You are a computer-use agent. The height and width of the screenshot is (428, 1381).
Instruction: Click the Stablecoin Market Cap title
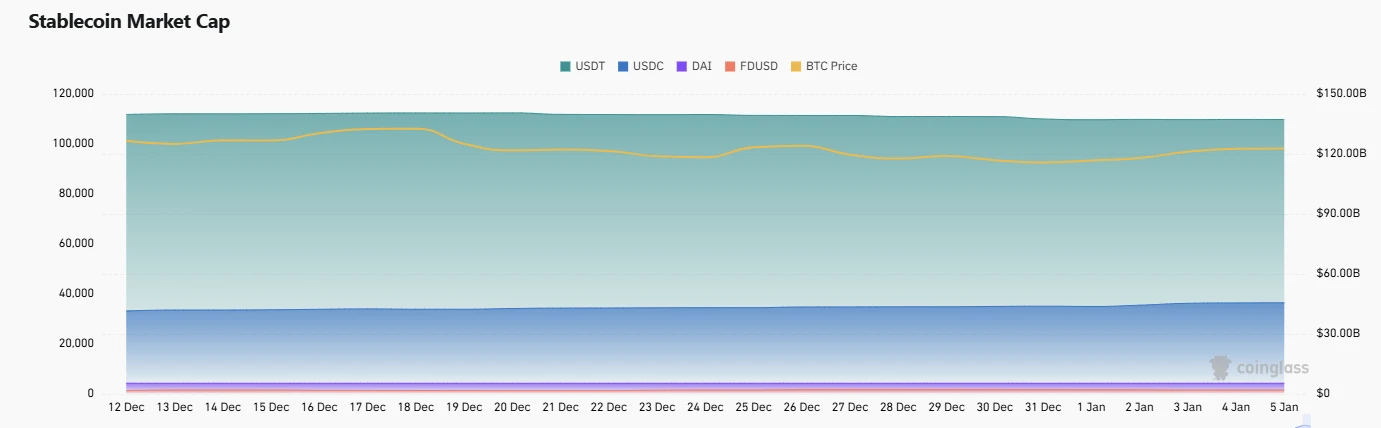(129, 22)
